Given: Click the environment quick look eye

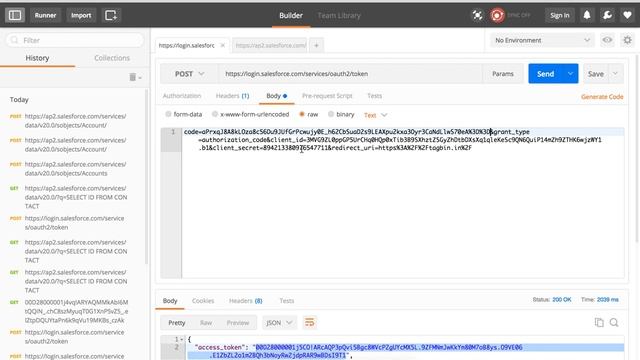Looking at the screenshot, I should click(607, 40).
